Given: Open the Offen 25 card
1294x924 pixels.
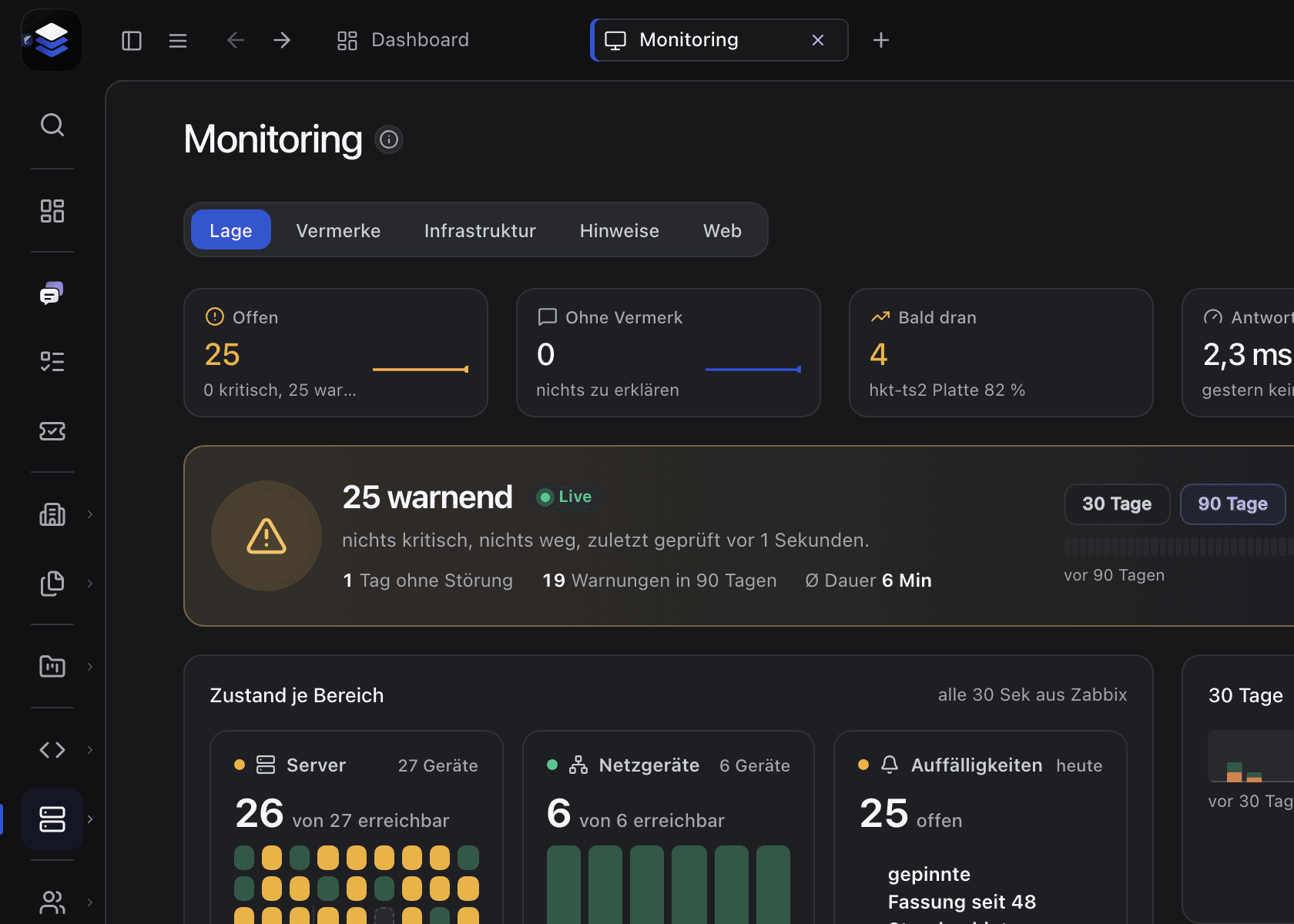Looking at the screenshot, I should point(336,353).
